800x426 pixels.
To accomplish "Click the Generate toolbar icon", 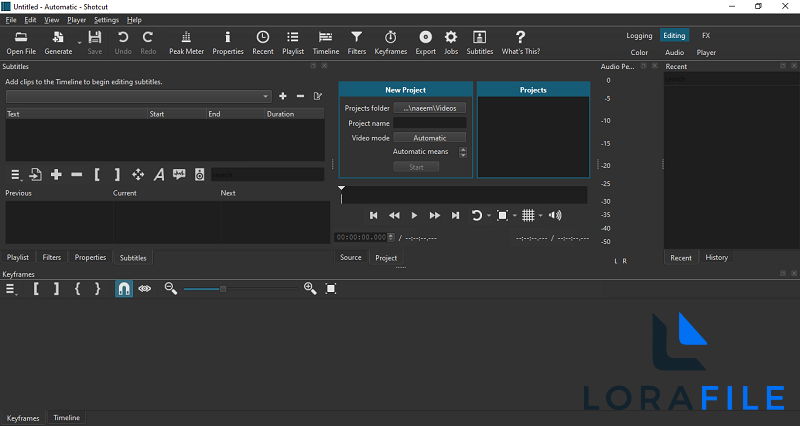I will pyautogui.click(x=58, y=43).
